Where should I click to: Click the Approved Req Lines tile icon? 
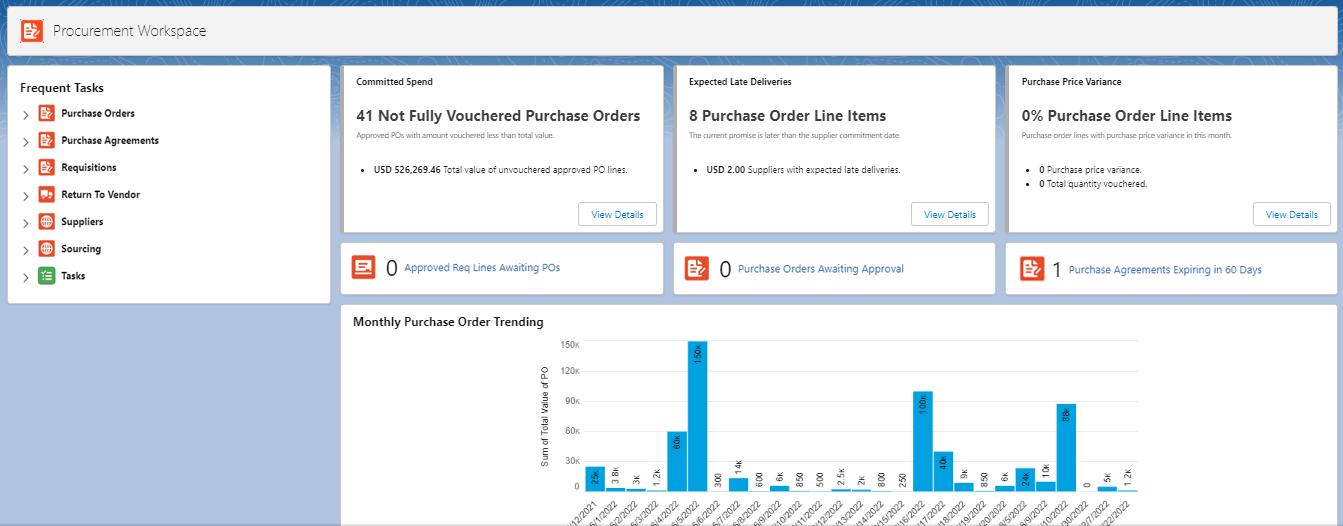[364, 268]
